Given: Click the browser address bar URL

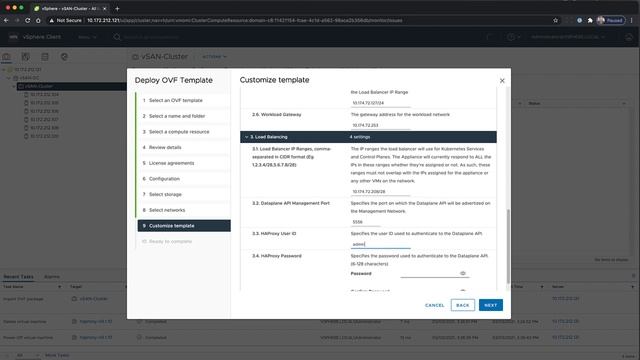Looking at the screenshot, I should (x=245, y=20).
